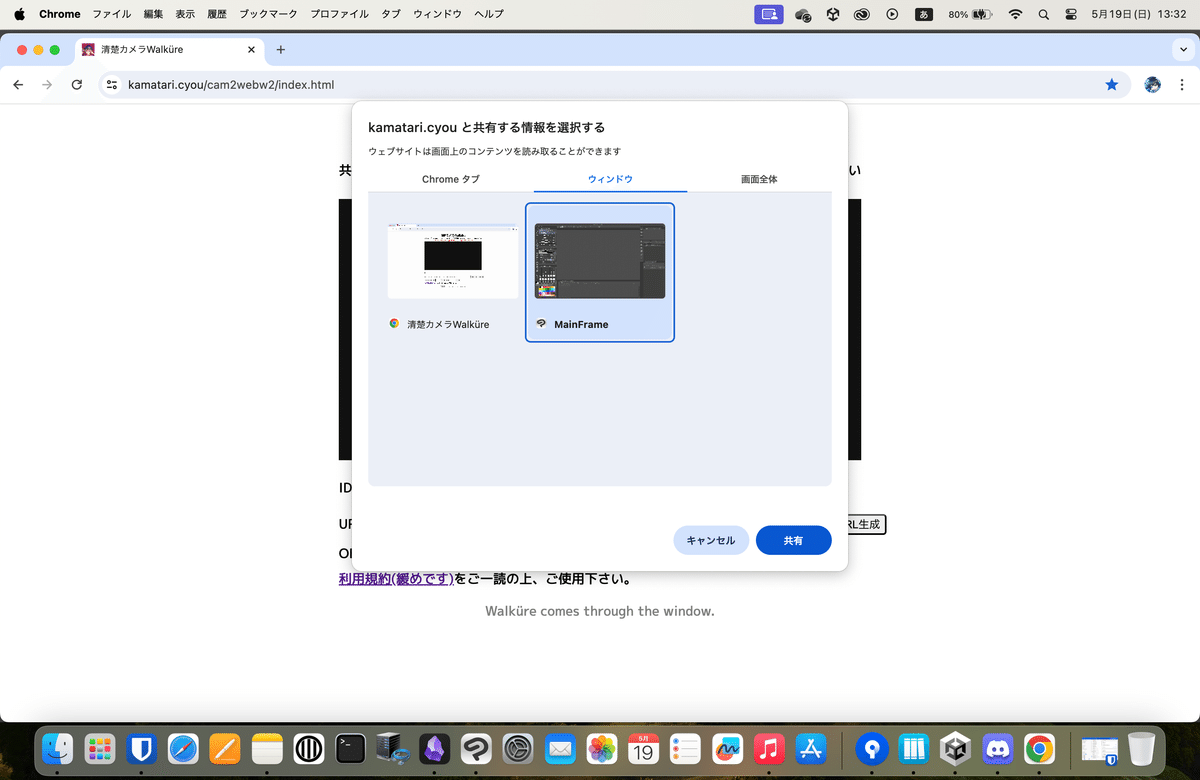This screenshot has height=780, width=1200.
Task: Click 共有 button to share
Action: click(x=793, y=540)
